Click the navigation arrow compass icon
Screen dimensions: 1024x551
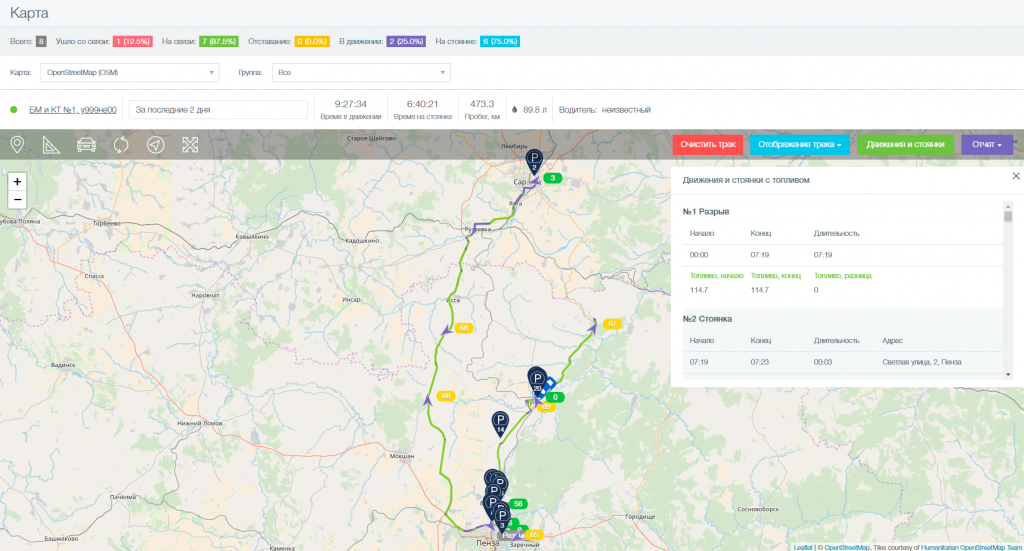(x=155, y=145)
